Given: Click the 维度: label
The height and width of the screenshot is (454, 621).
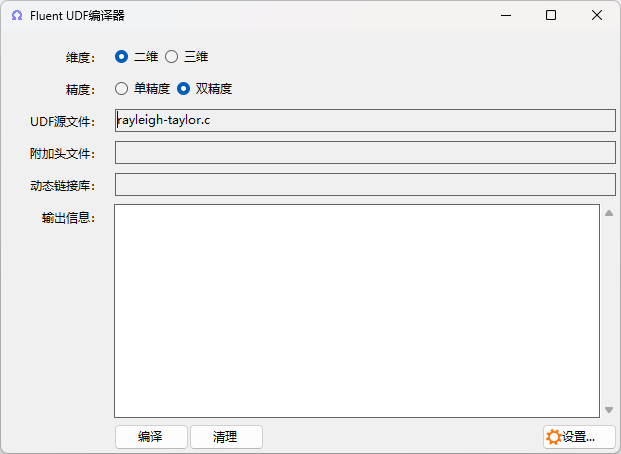Looking at the screenshot, I should (x=81, y=58).
